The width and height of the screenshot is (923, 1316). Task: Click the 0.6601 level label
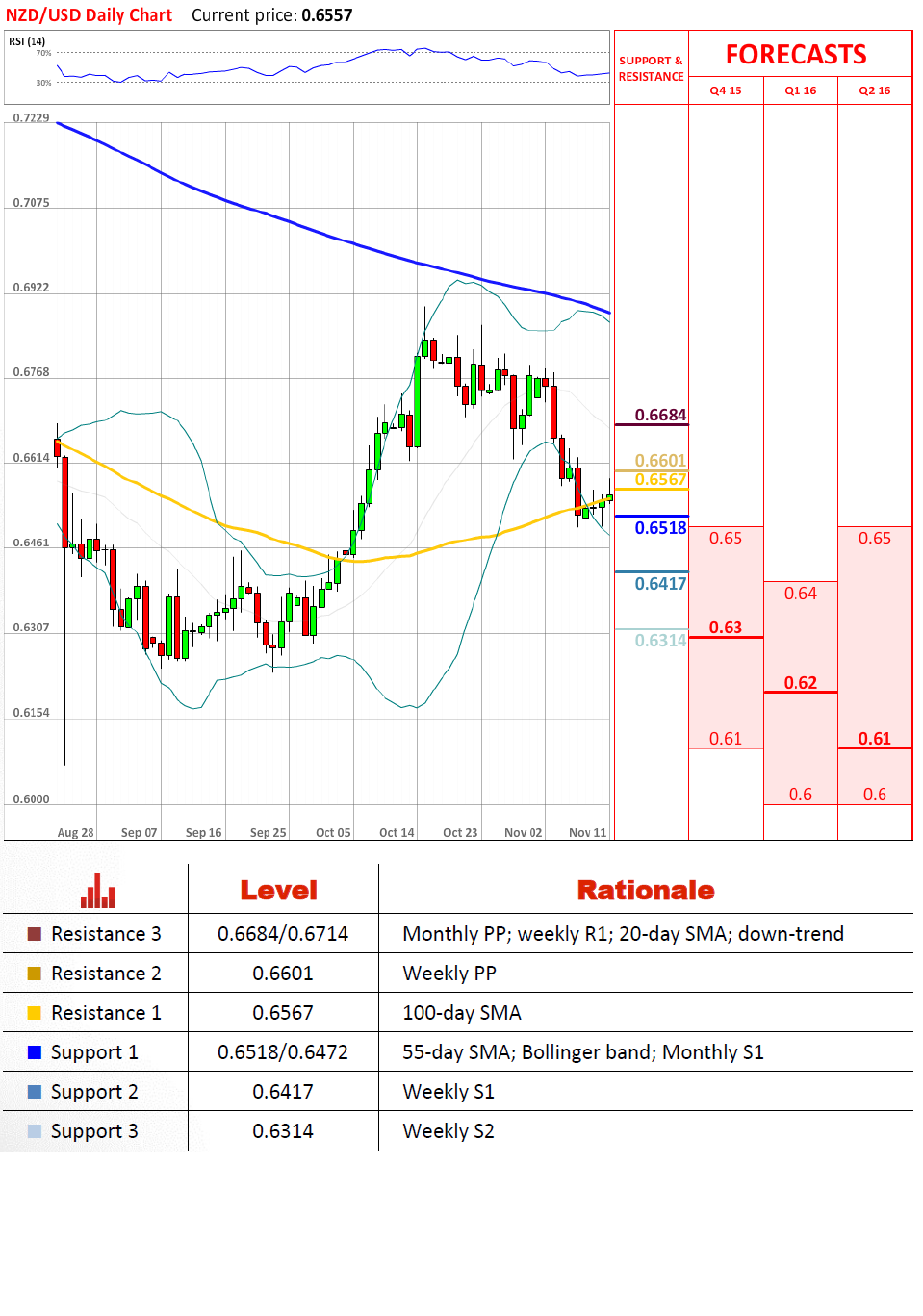pyautogui.click(x=660, y=461)
